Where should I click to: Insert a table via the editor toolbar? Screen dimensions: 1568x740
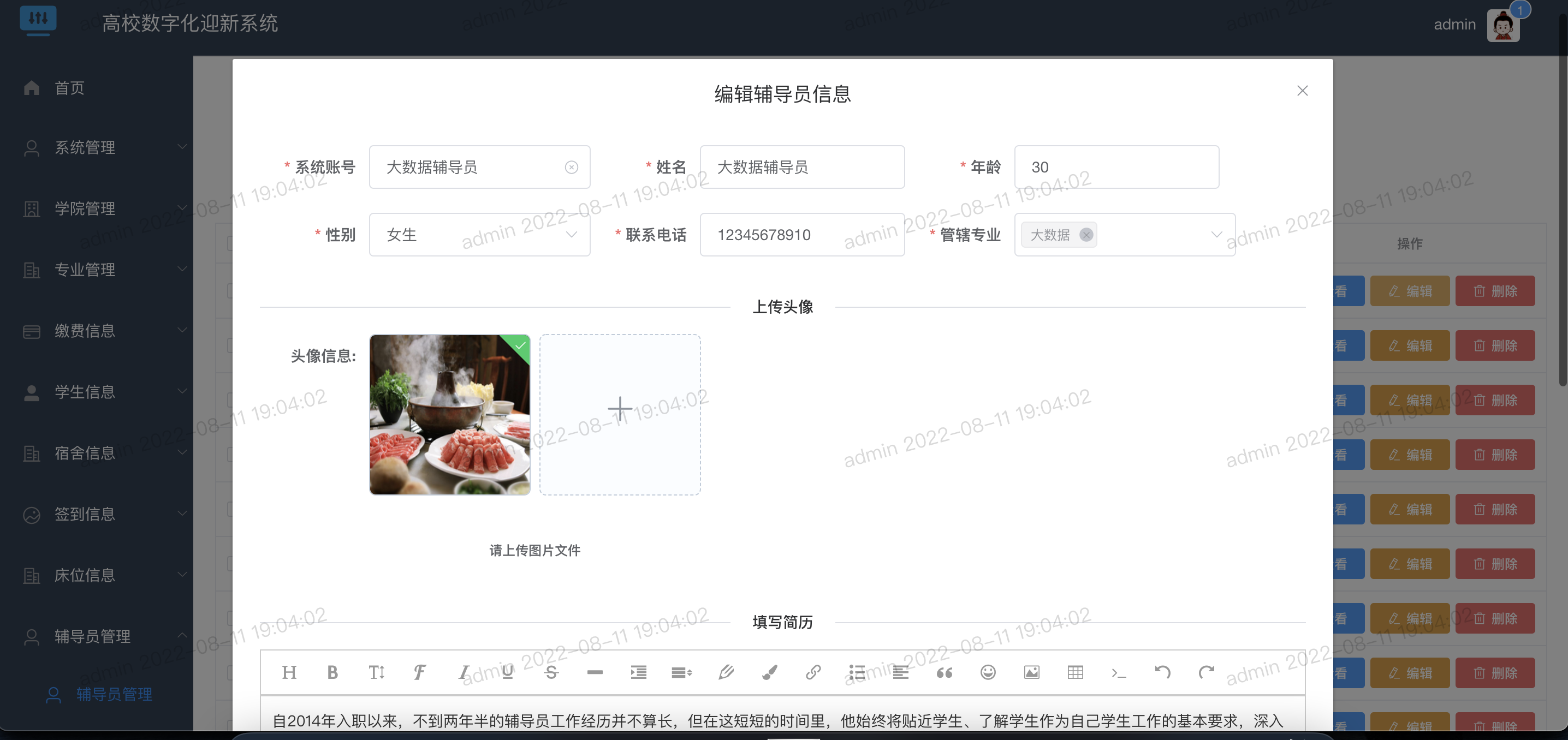pyautogui.click(x=1076, y=672)
